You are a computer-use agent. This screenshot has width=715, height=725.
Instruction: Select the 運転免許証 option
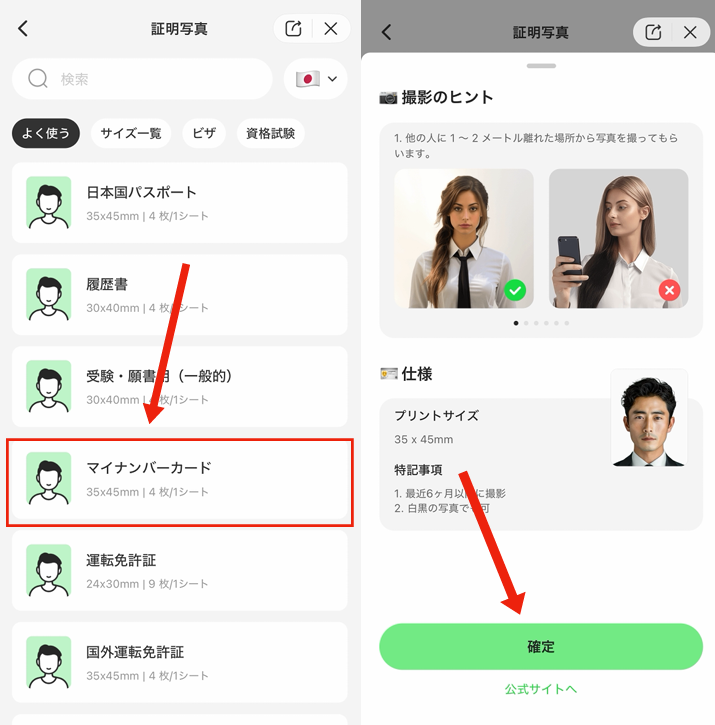[179, 571]
